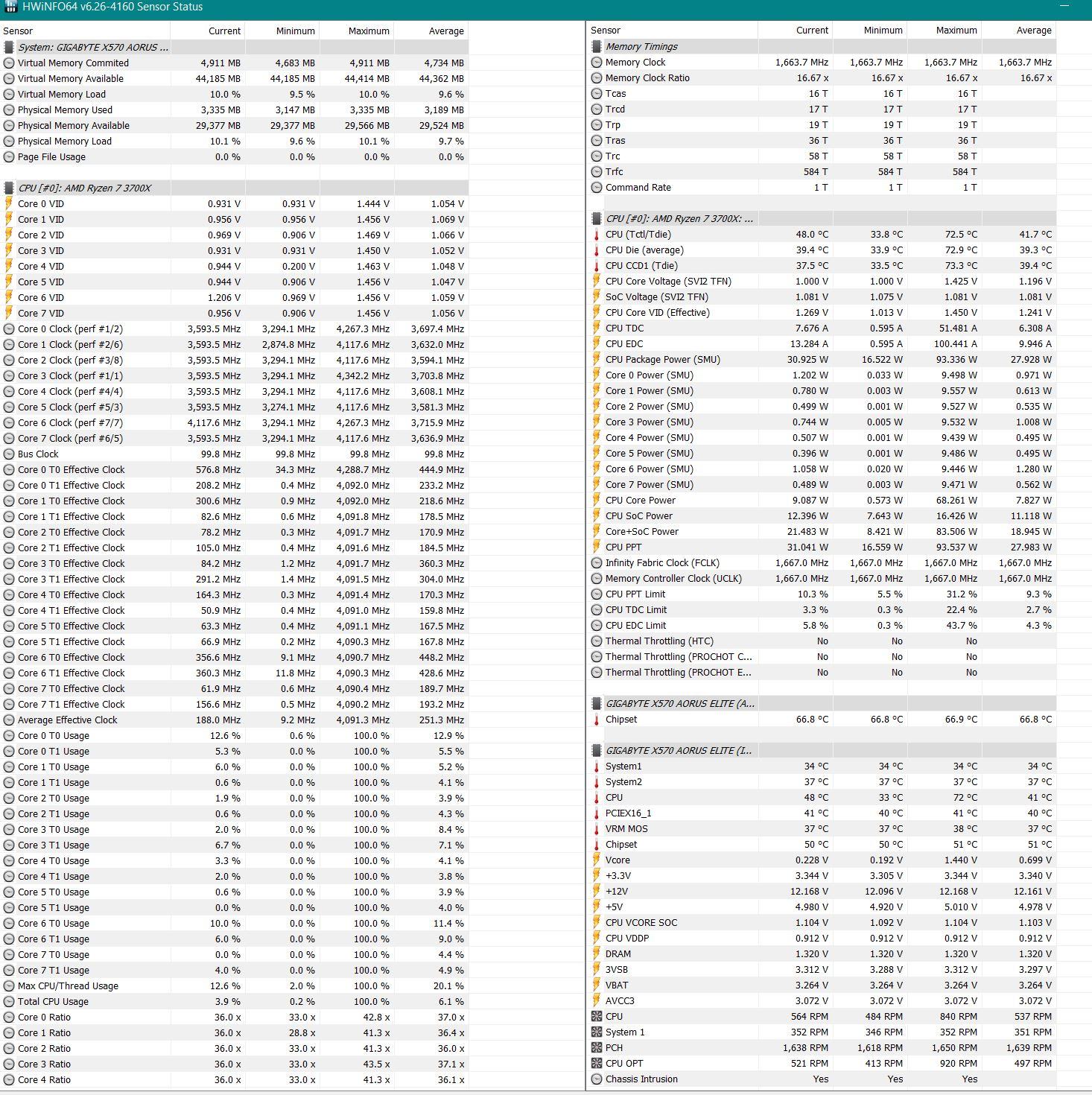The width and height of the screenshot is (1092, 1095).
Task: Click the Core 0 VID lightning bolt icon
Action: point(9,203)
